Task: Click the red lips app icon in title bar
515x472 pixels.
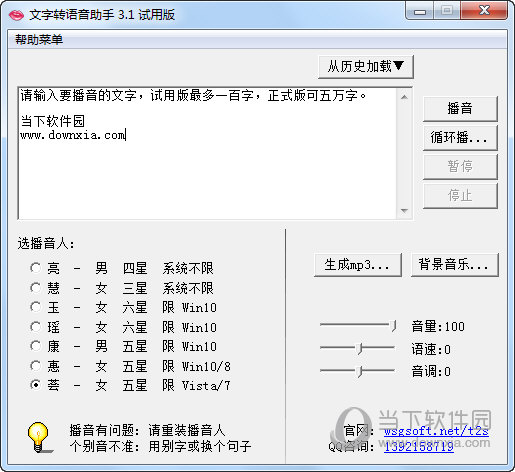Action: [16, 15]
